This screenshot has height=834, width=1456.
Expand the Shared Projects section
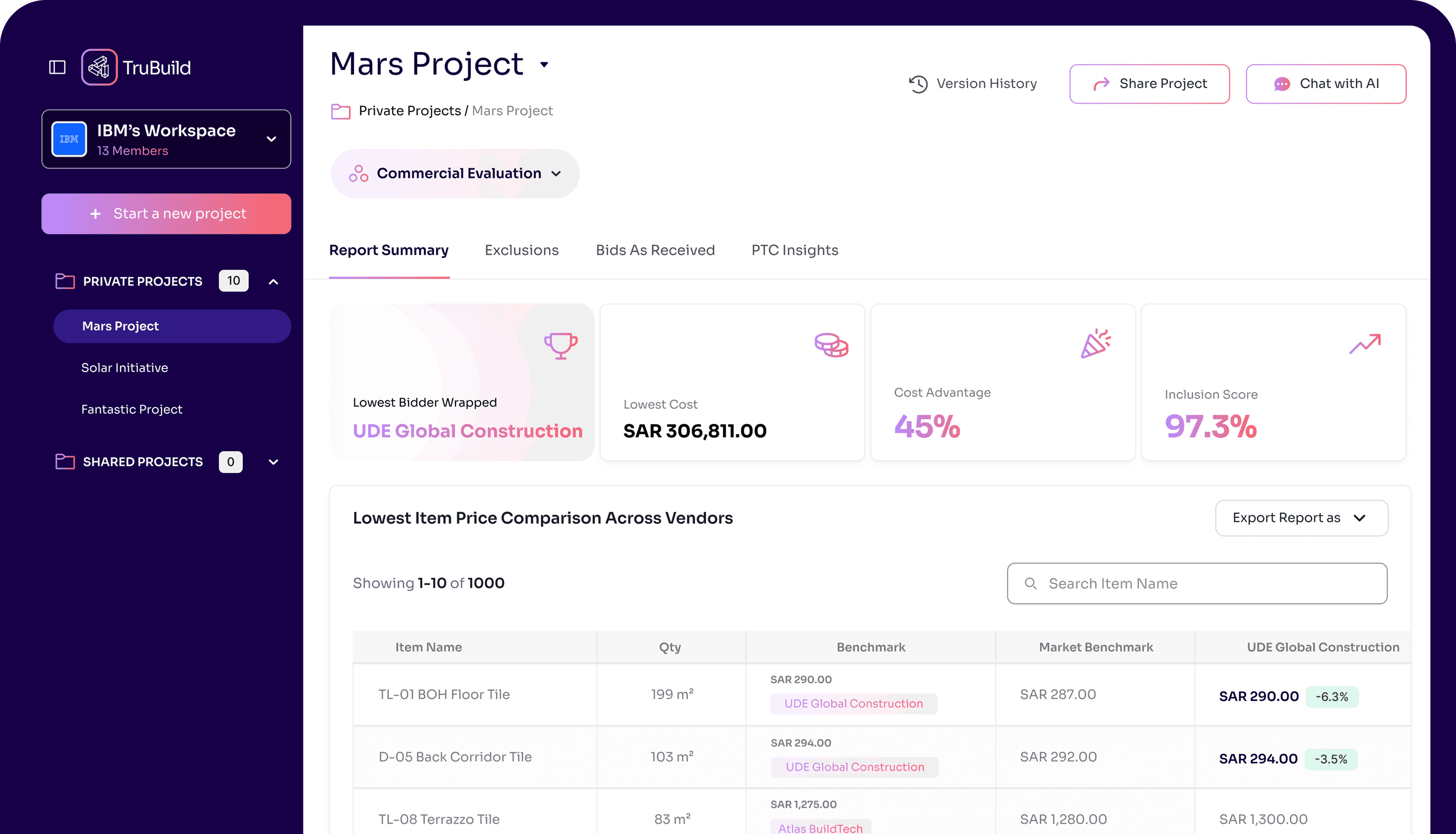tap(274, 462)
